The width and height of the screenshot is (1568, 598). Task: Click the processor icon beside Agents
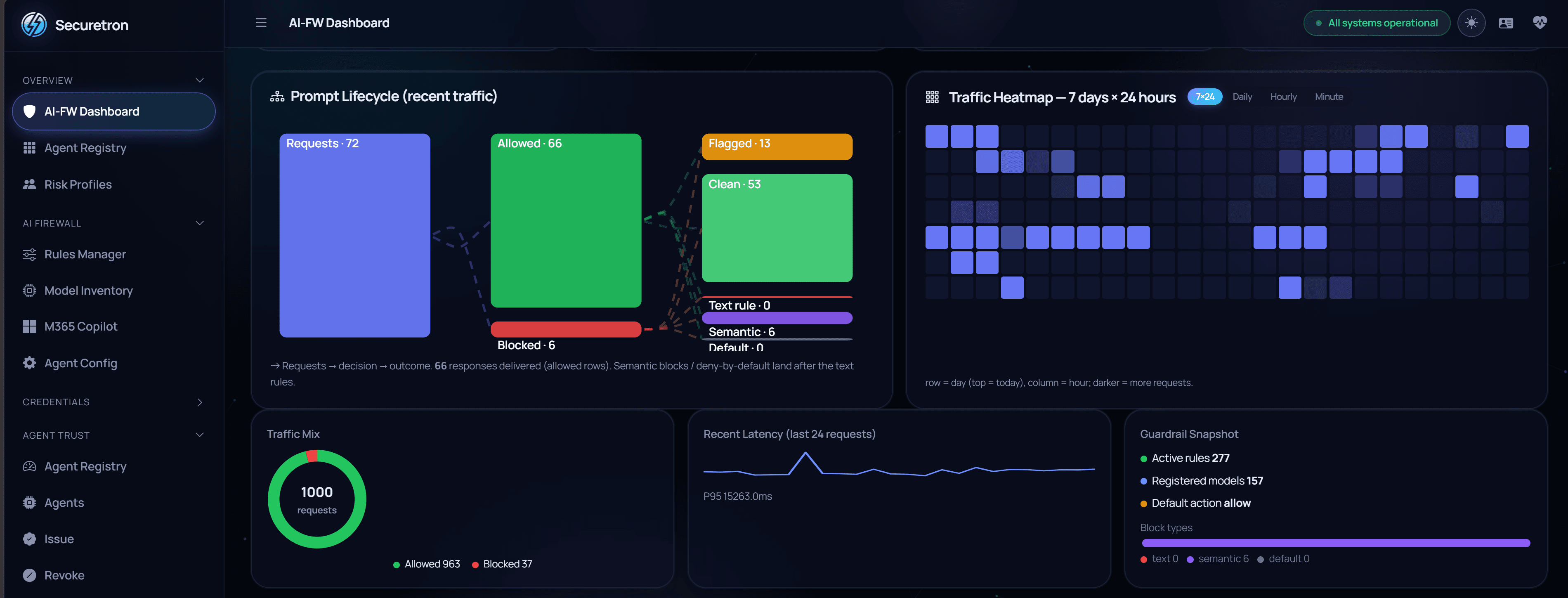(29, 502)
